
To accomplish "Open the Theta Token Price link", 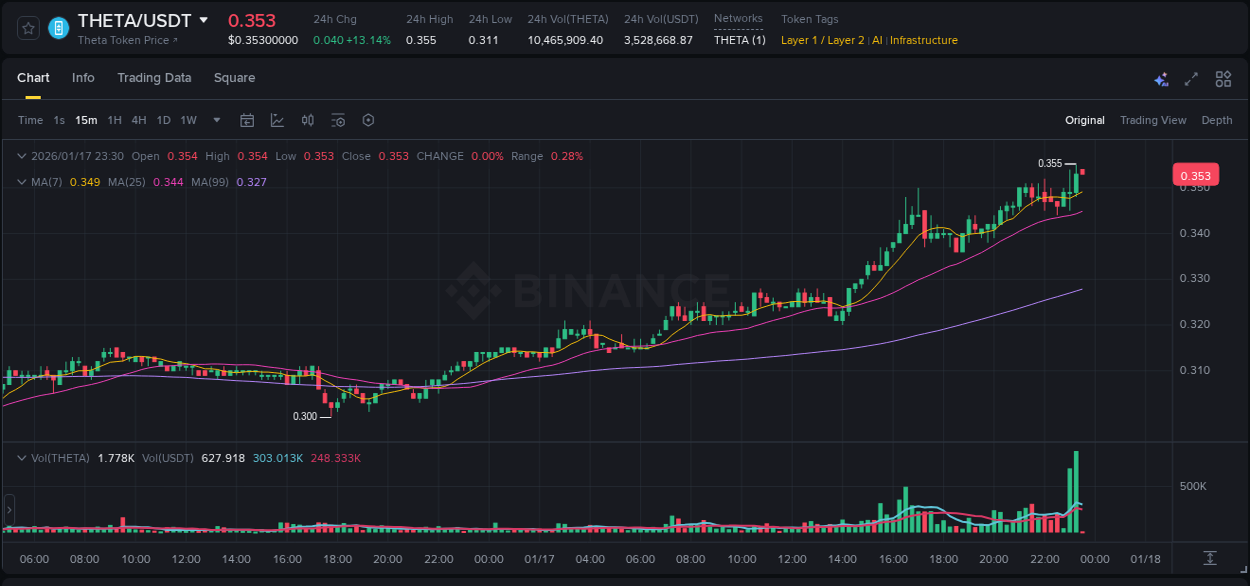I will point(122,40).
